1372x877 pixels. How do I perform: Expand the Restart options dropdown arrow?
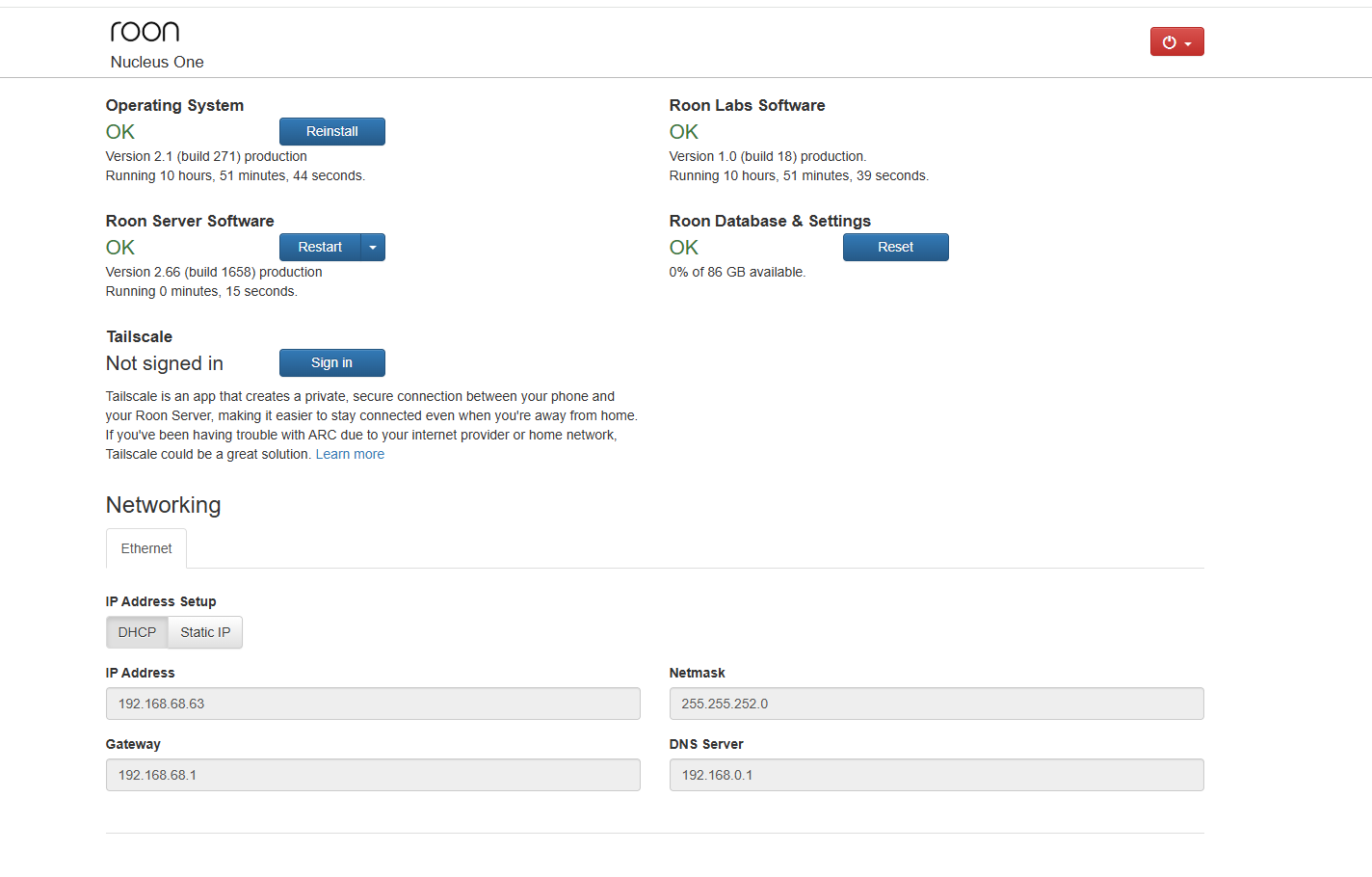click(373, 247)
